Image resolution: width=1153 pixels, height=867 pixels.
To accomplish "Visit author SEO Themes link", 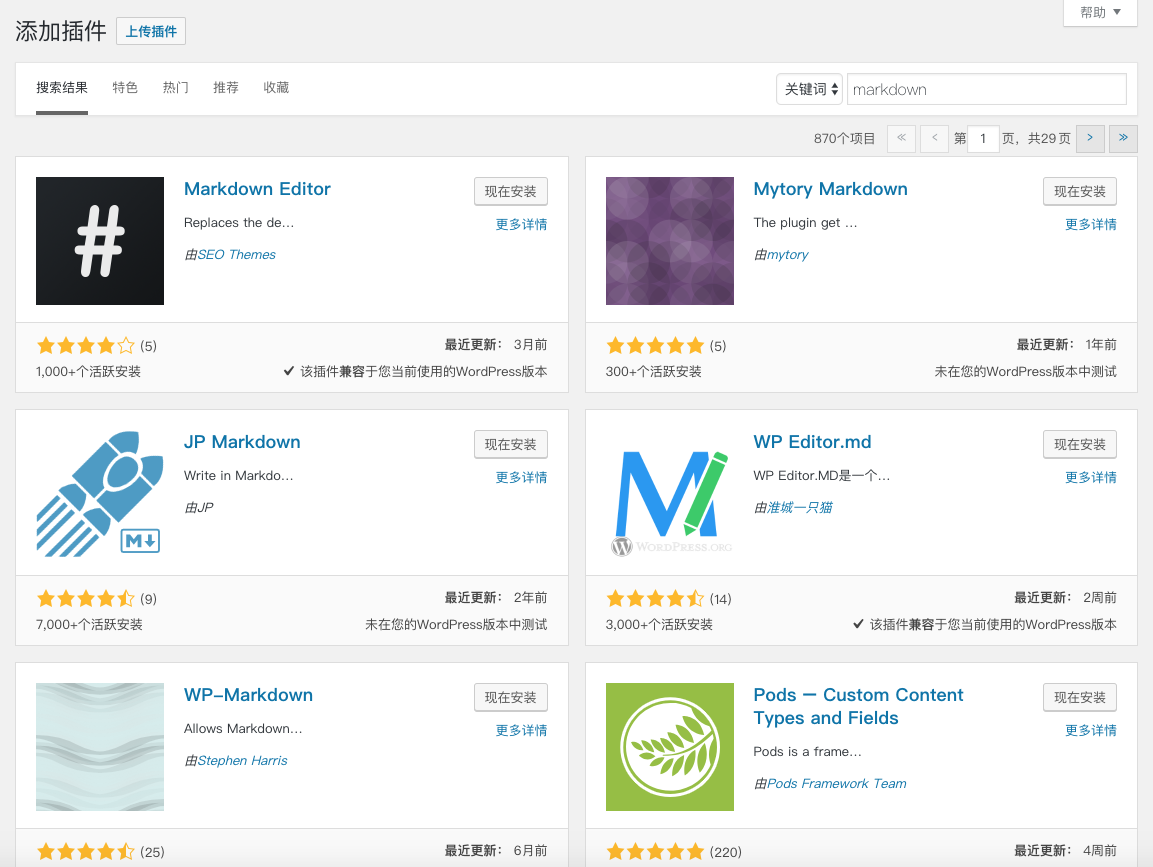I will pos(236,254).
